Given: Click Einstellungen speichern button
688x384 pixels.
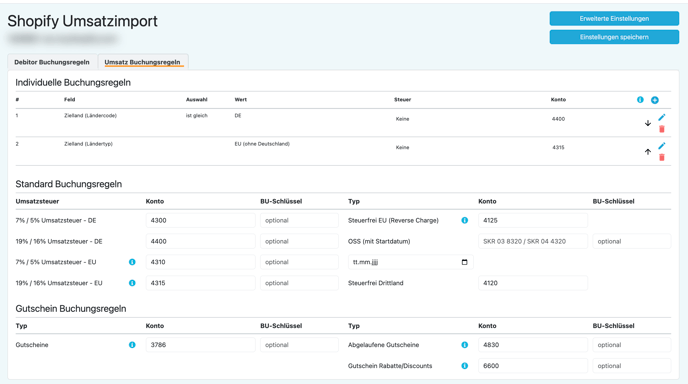Looking at the screenshot, I should [x=614, y=37].
